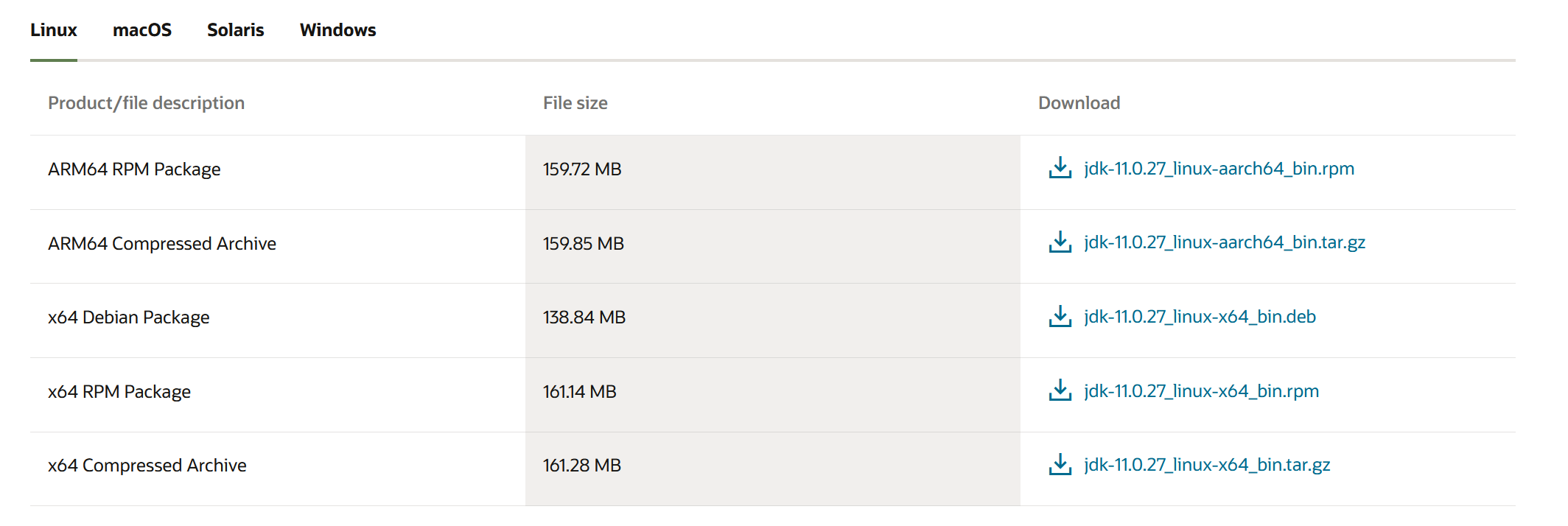The width and height of the screenshot is (1568, 526).
Task: Select the Linux tab
Action: (x=54, y=30)
